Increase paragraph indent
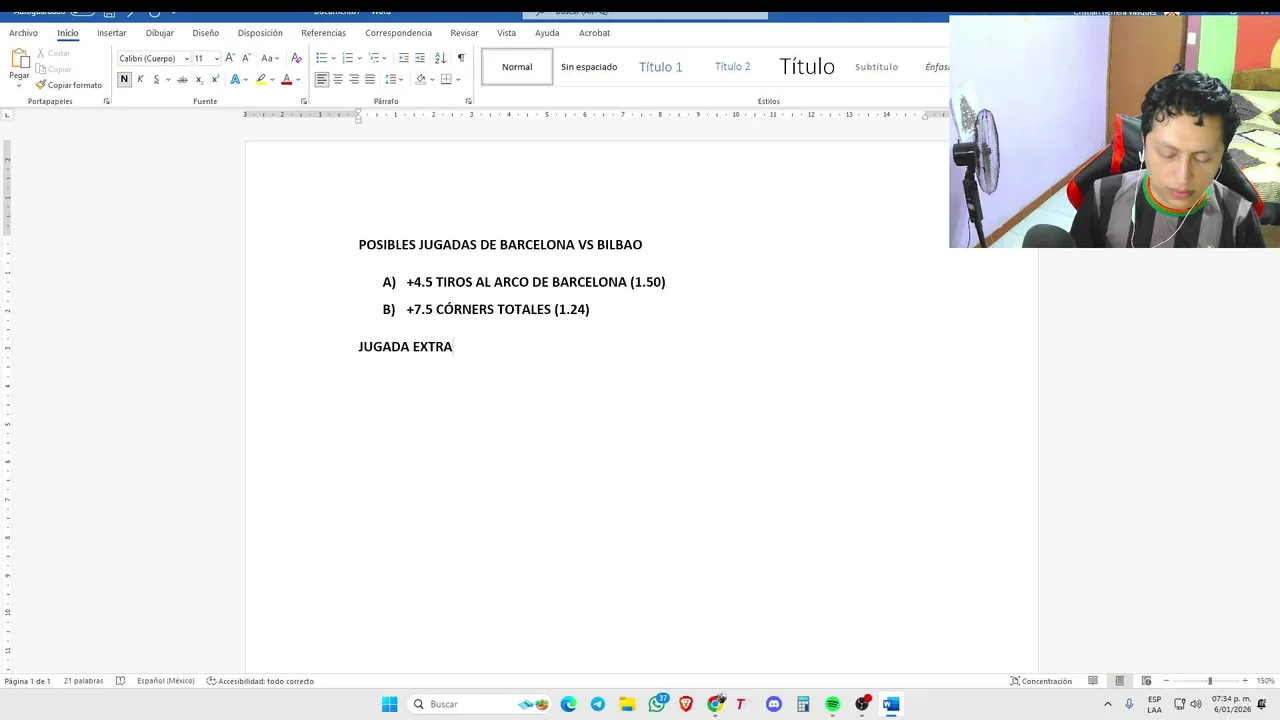 [x=420, y=58]
